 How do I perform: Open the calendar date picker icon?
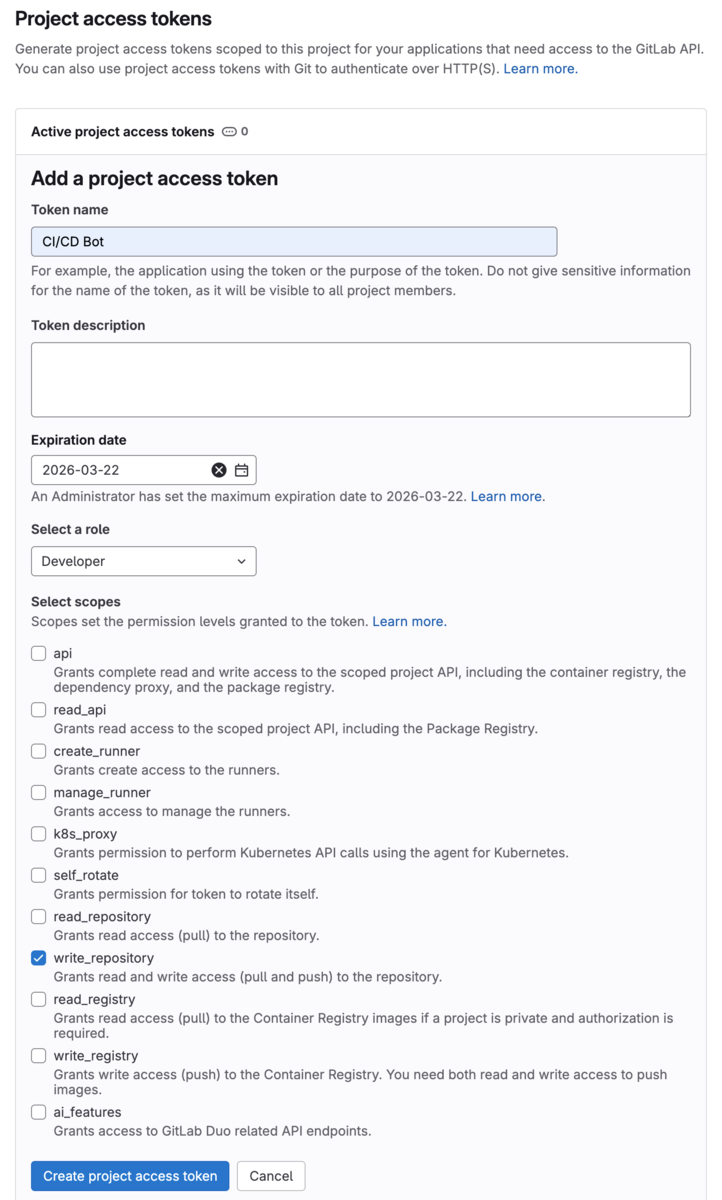242,470
